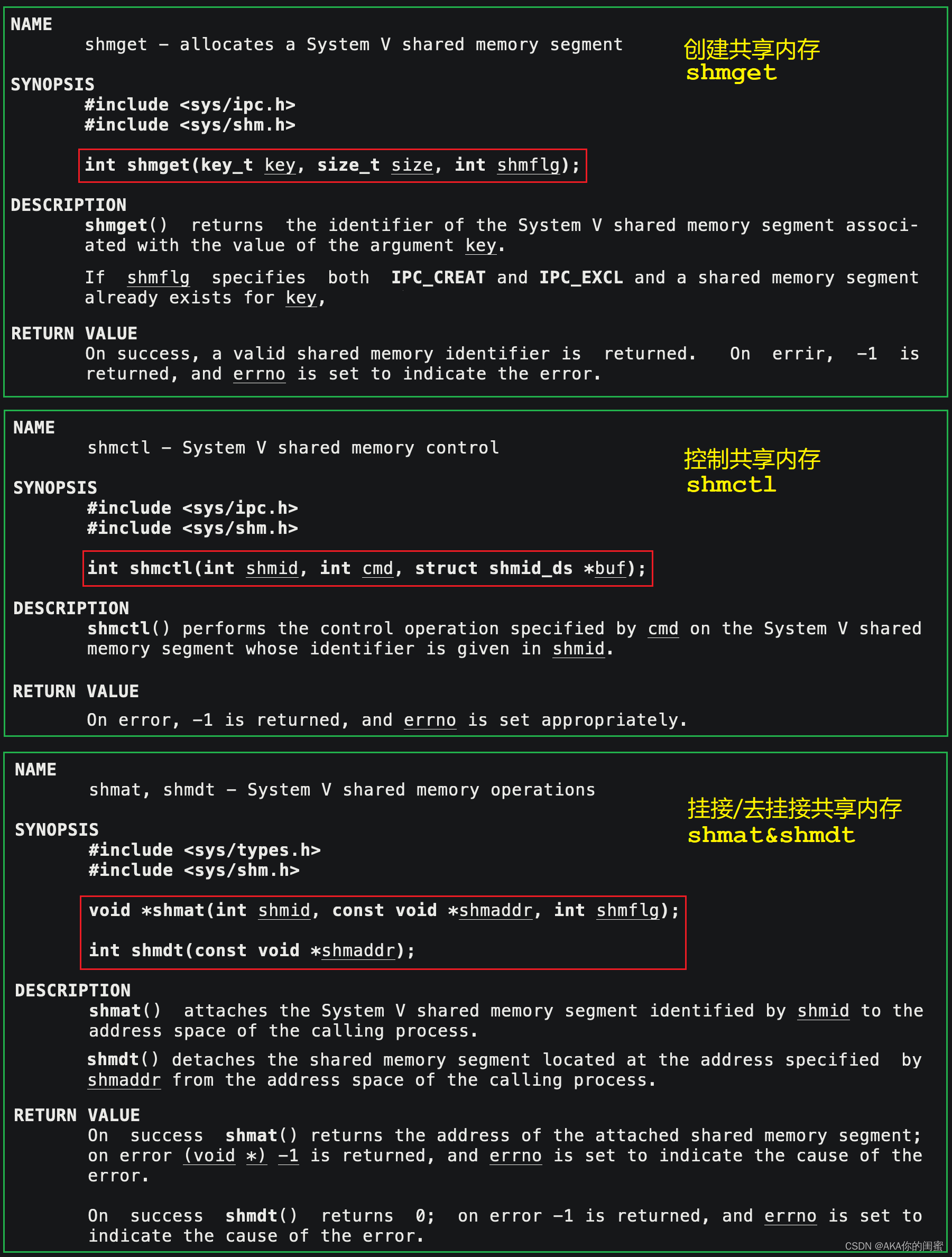Click the yellow shmctl annotation label
952x1257 pixels.
coord(731,485)
